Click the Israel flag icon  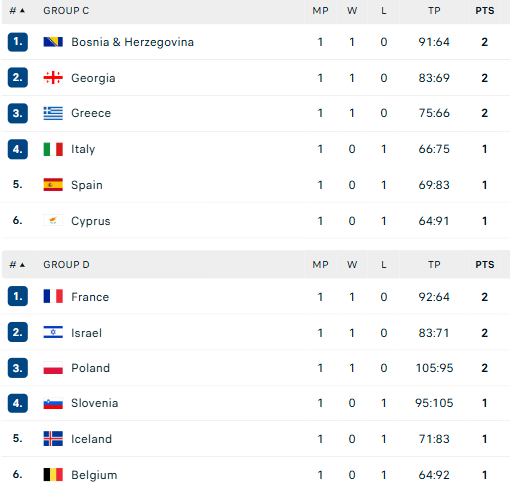53,332
